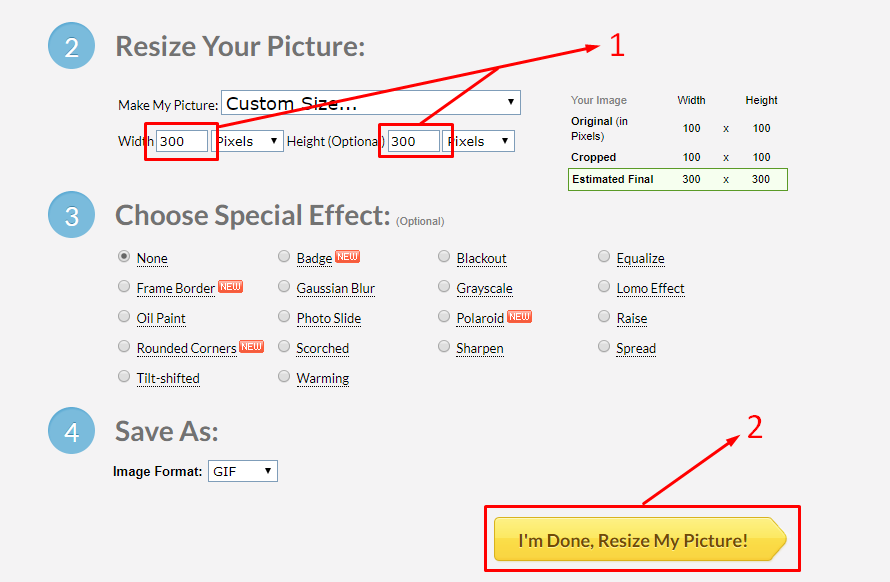This screenshot has height=582, width=890.
Task: Enable the Rounded Corners effect
Action: click(x=124, y=347)
